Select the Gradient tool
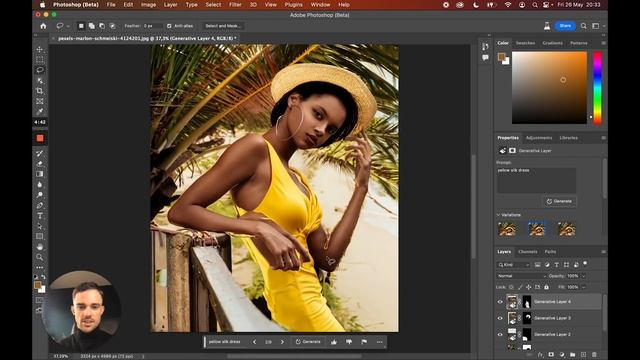The width and height of the screenshot is (640, 360). tap(40, 174)
